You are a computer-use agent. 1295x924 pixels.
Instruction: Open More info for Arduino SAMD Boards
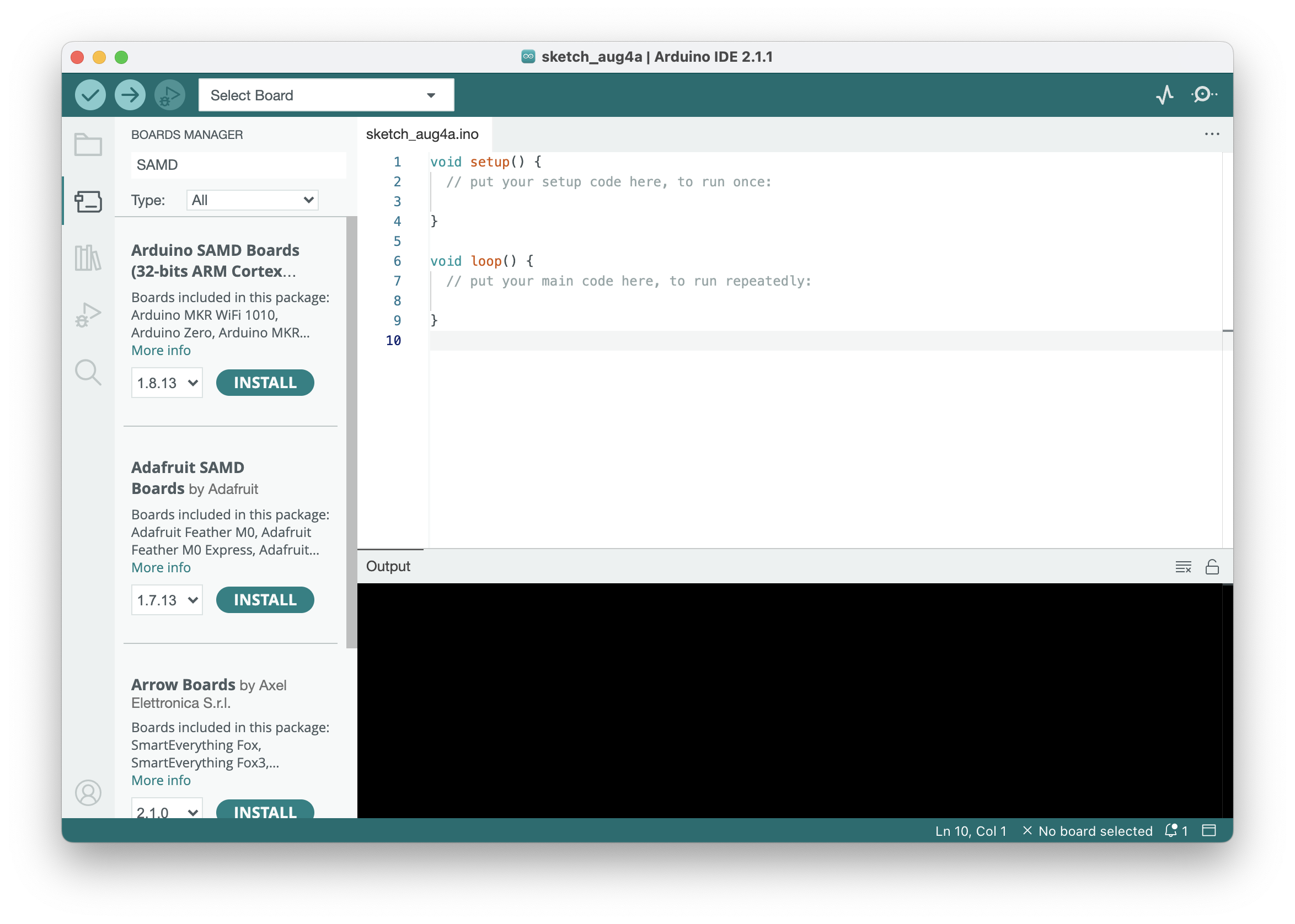tap(161, 351)
